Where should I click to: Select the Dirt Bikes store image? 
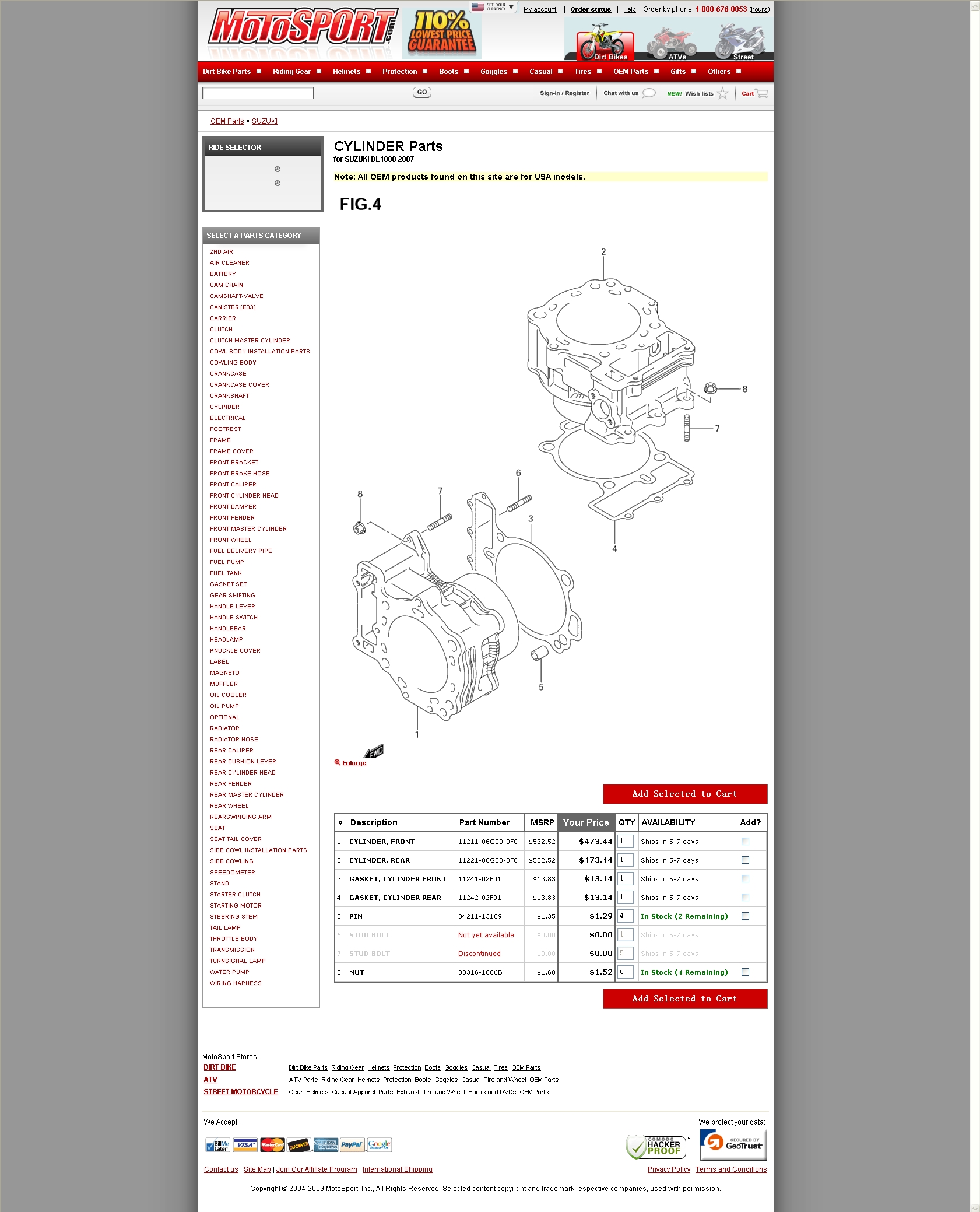605,42
